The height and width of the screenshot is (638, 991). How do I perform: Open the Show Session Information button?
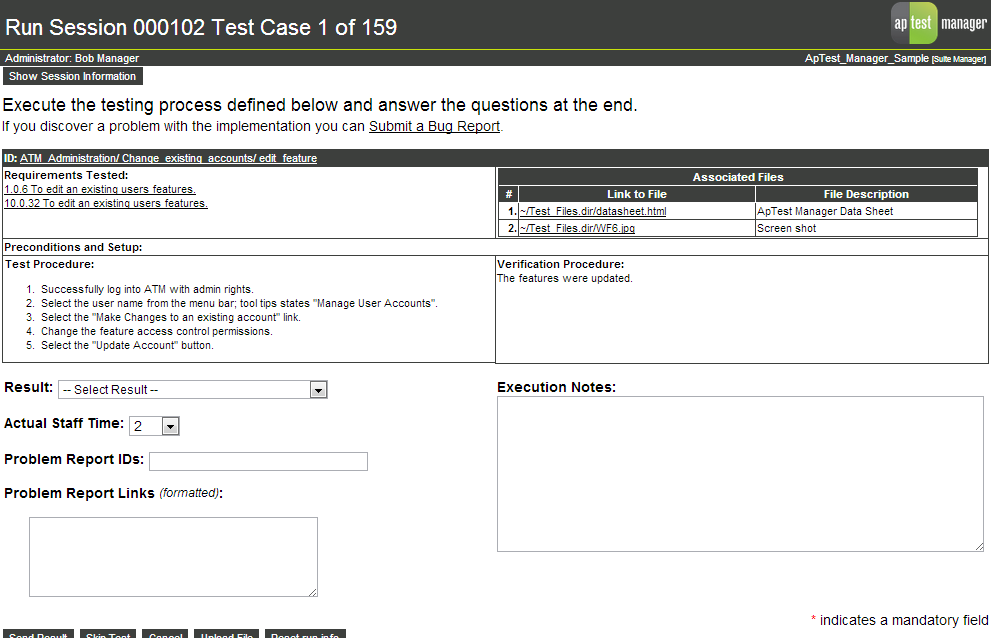tap(73, 76)
